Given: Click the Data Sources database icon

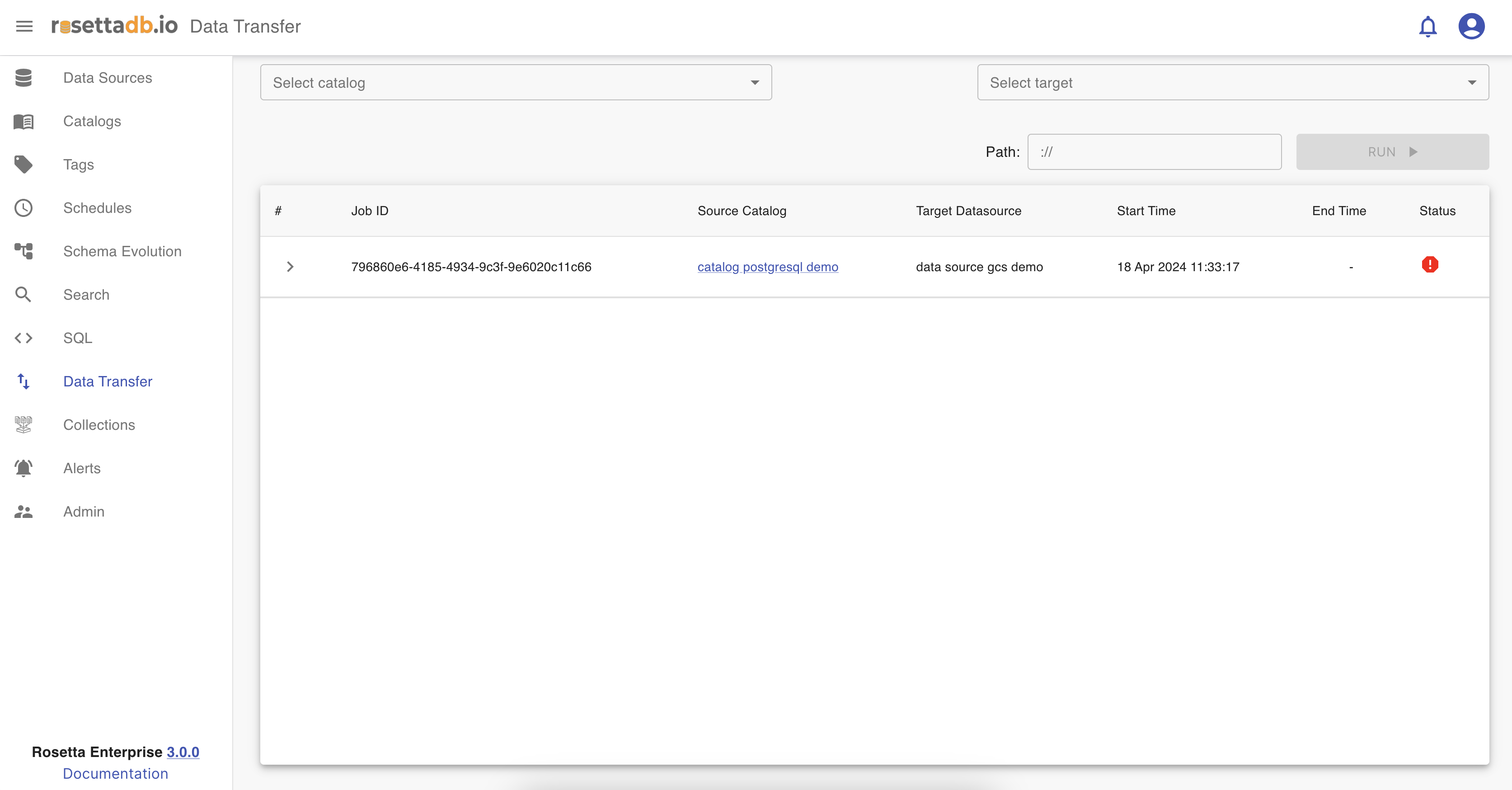Looking at the screenshot, I should click(x=23, y=77).
